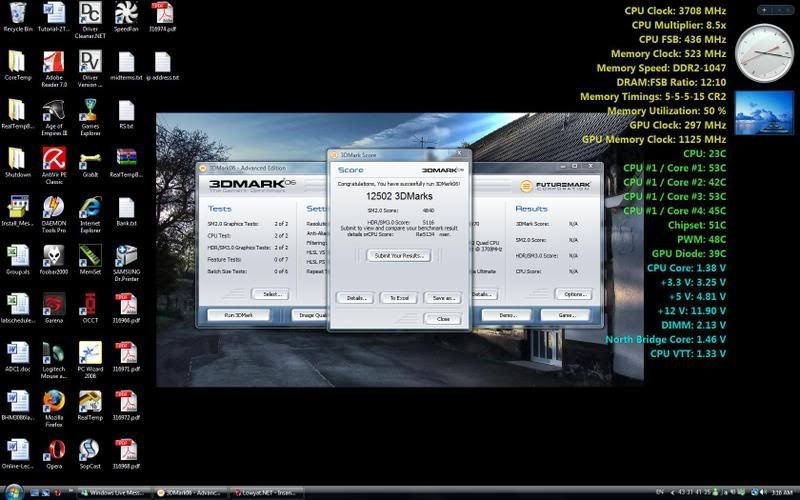Click the Submit Your Results button
This screenshot has width=800, height=500.
399,256
